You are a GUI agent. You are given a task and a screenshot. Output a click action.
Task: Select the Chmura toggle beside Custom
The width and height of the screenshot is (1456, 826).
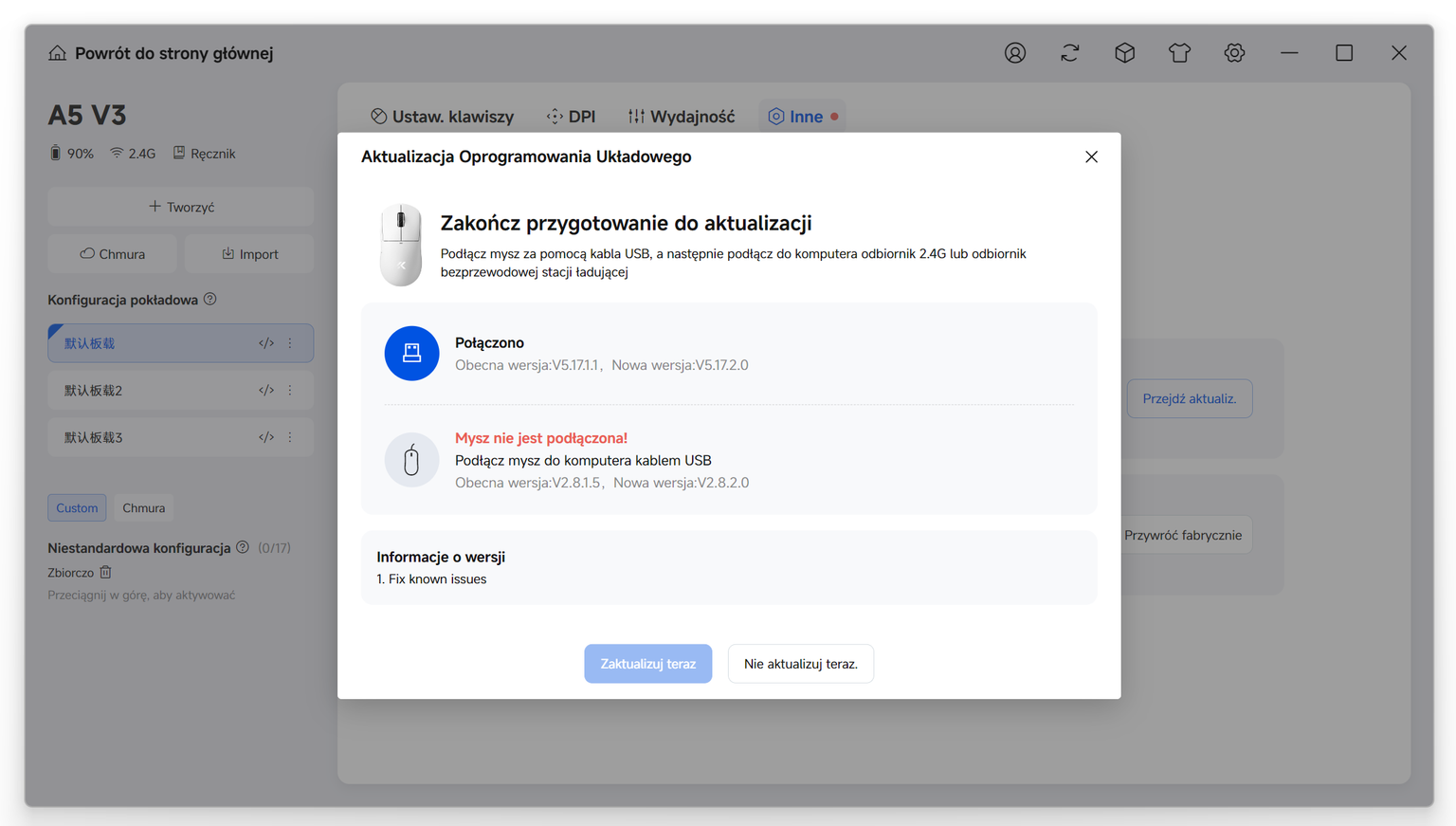click(143, 507)
